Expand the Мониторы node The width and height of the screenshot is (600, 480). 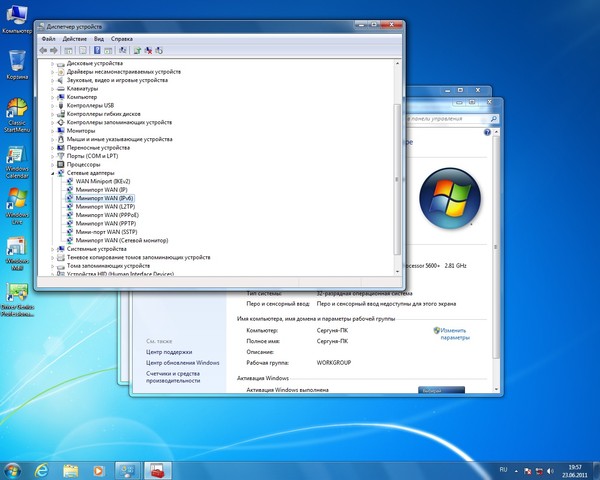tap(53, 131)
